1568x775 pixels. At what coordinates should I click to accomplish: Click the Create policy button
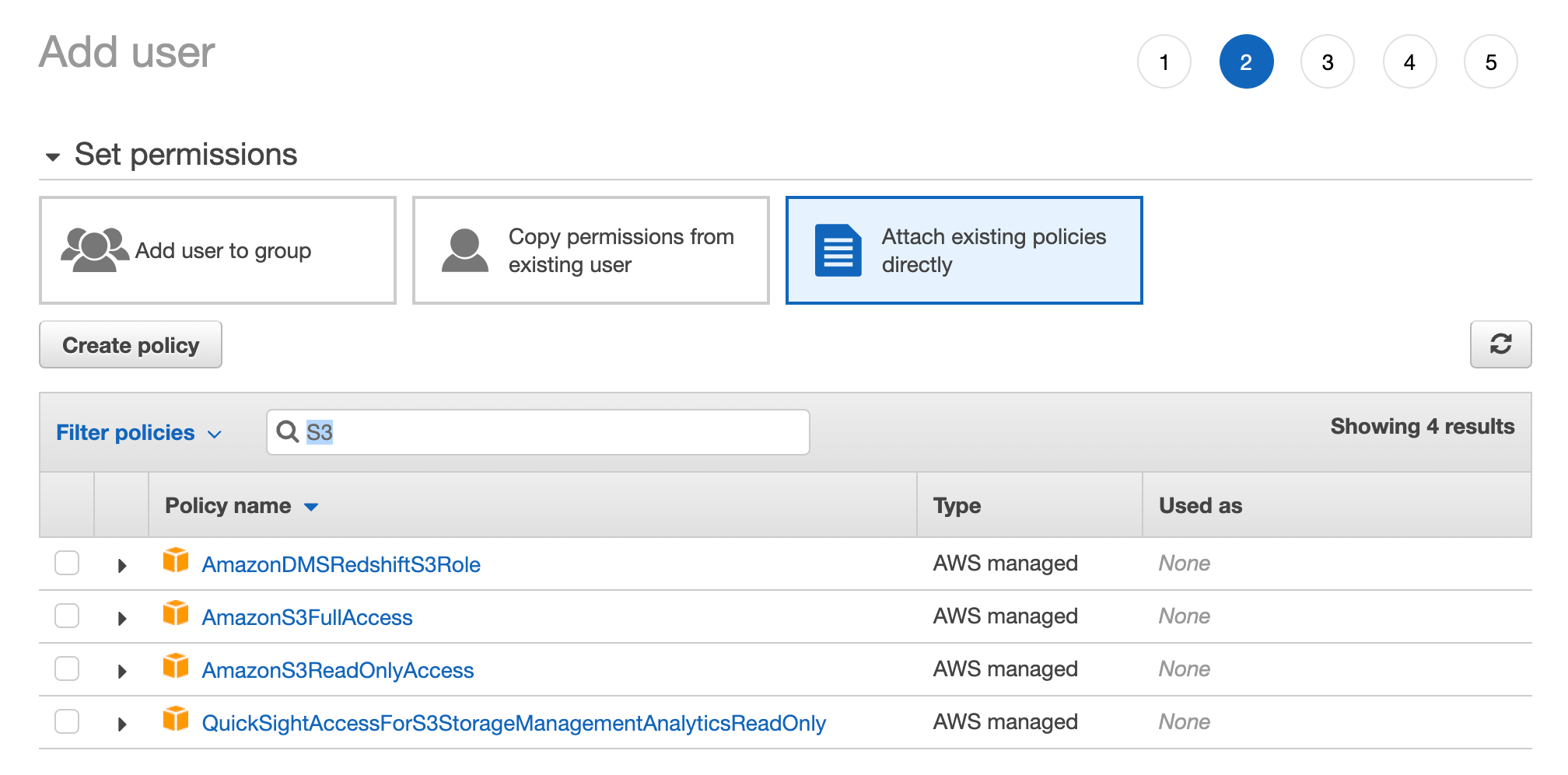tap(130, 344)
